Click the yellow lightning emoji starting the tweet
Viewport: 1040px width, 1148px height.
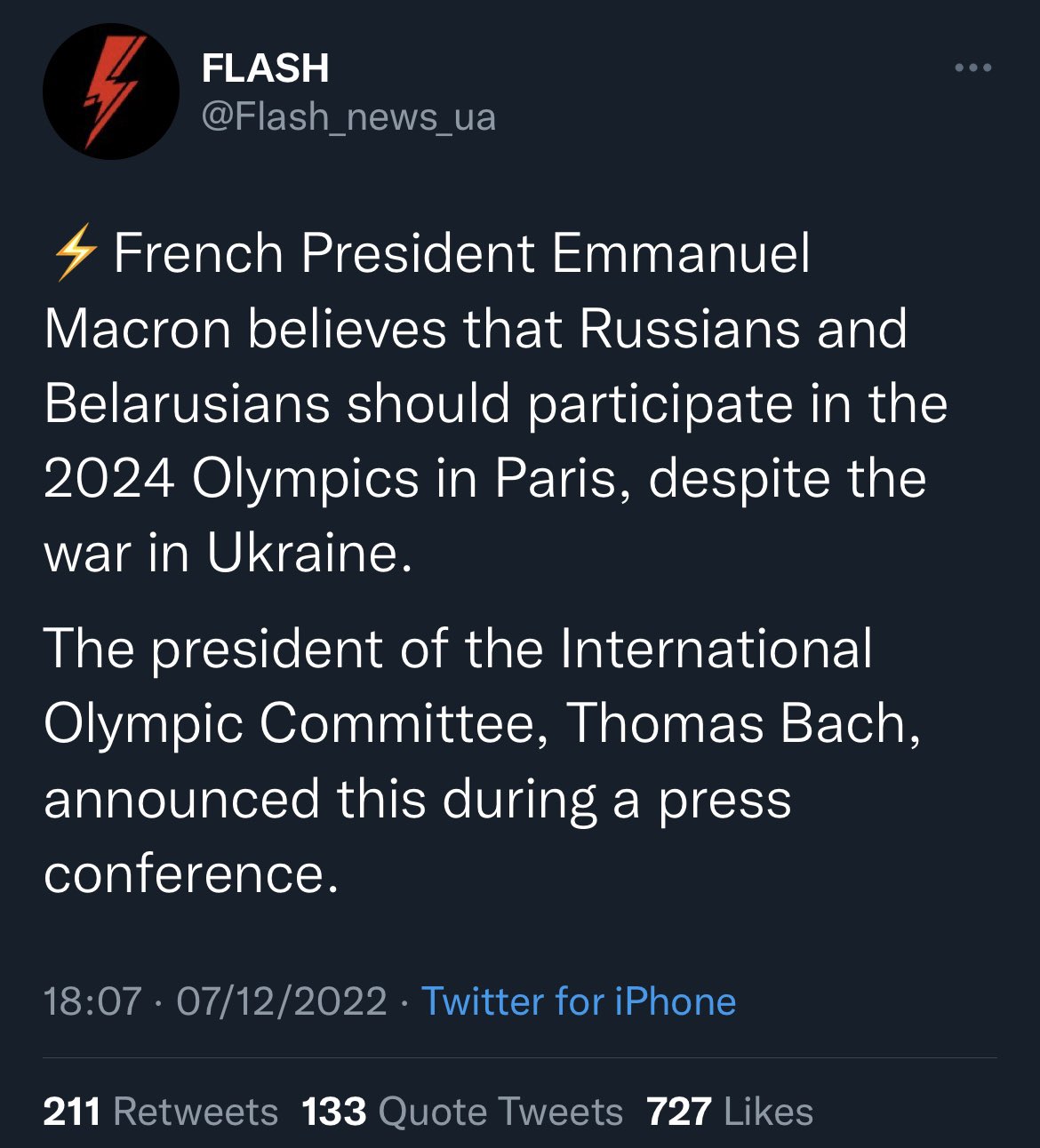tap(75, 253)
